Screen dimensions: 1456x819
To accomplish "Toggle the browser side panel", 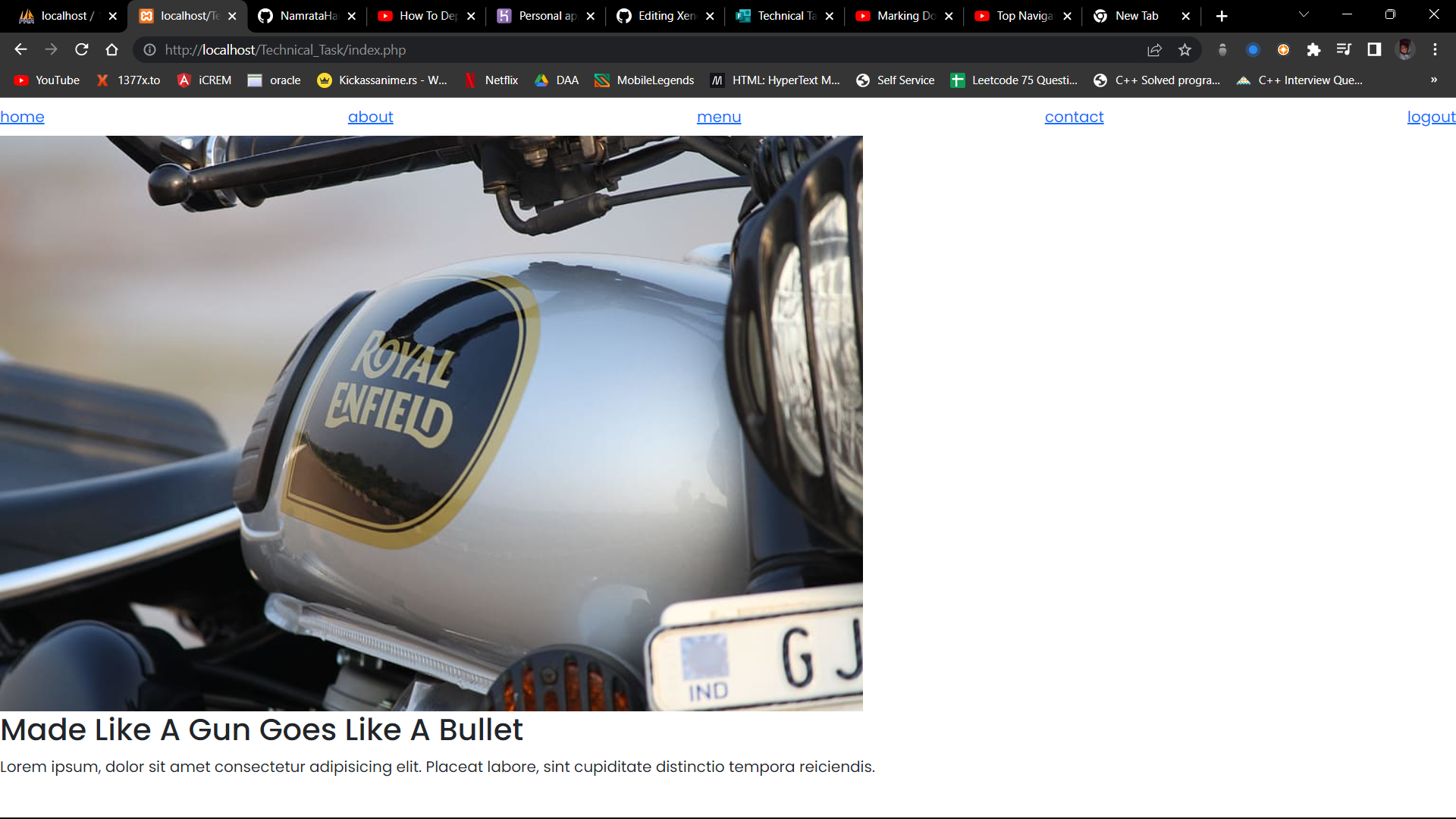I will point(1374,50).
